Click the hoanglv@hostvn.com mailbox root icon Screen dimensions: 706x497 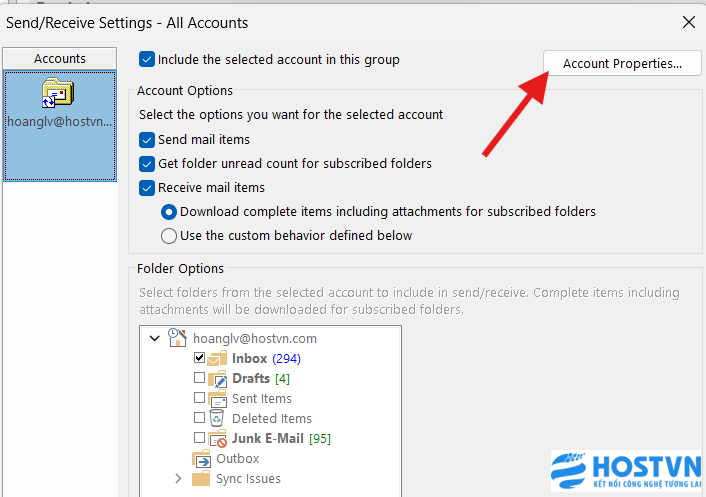(179, 338)
